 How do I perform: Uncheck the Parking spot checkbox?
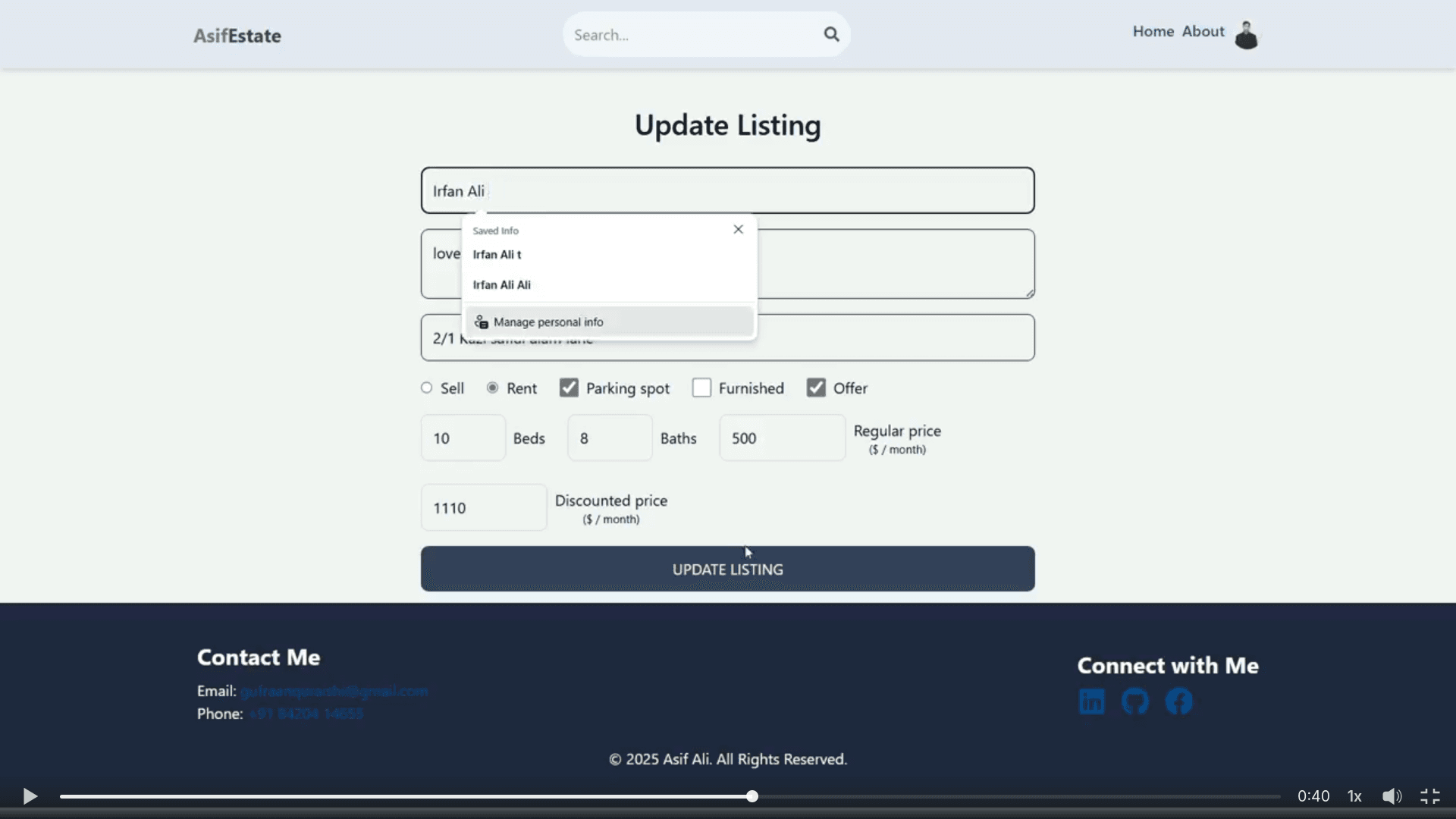pos(569,388)
